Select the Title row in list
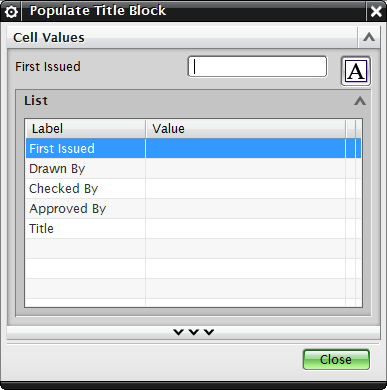The height and width of the screenshot is (390, 387). click(193, 229)
